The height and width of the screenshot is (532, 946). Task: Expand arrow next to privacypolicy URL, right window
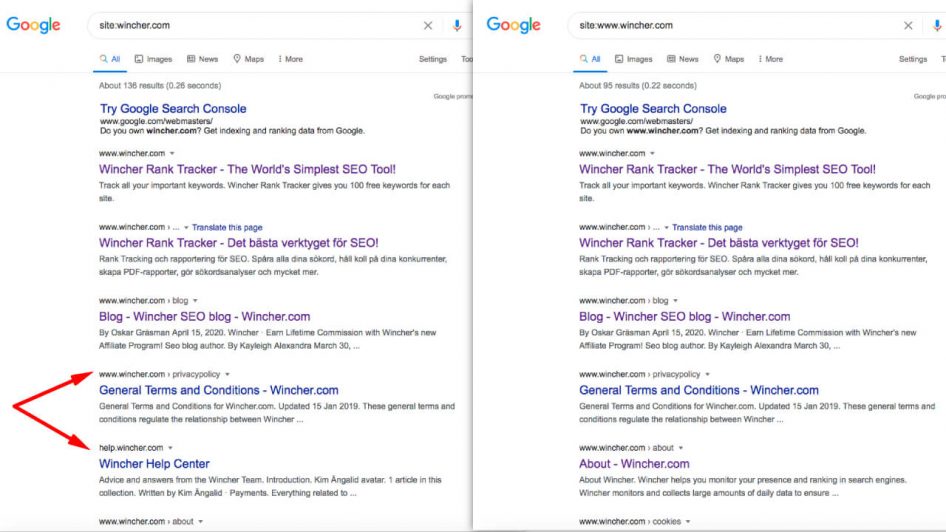point(708,375)
